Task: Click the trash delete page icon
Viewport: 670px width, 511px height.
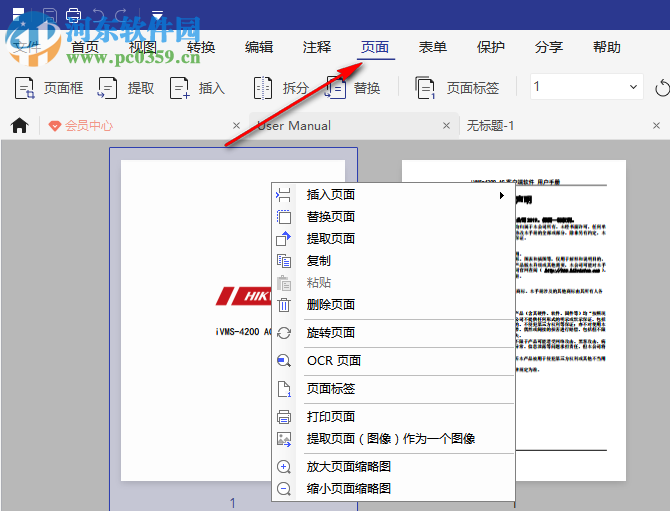Action: 284,305
